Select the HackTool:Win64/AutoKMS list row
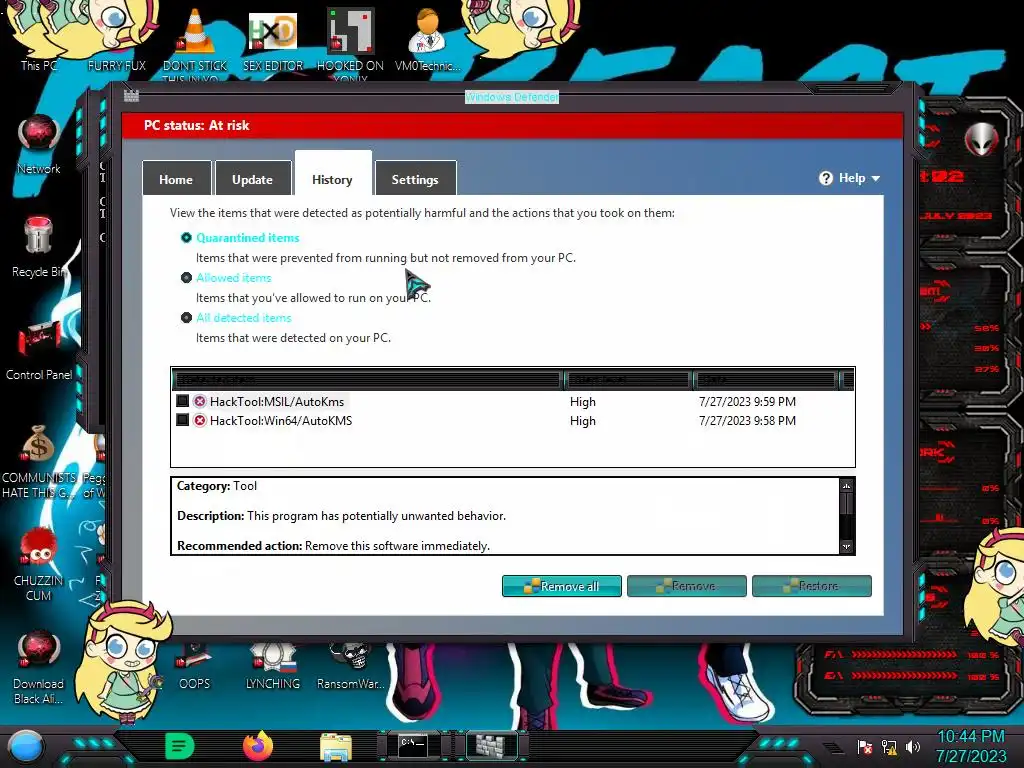The width and height of the screenshot is (1024, 768). 513,421
